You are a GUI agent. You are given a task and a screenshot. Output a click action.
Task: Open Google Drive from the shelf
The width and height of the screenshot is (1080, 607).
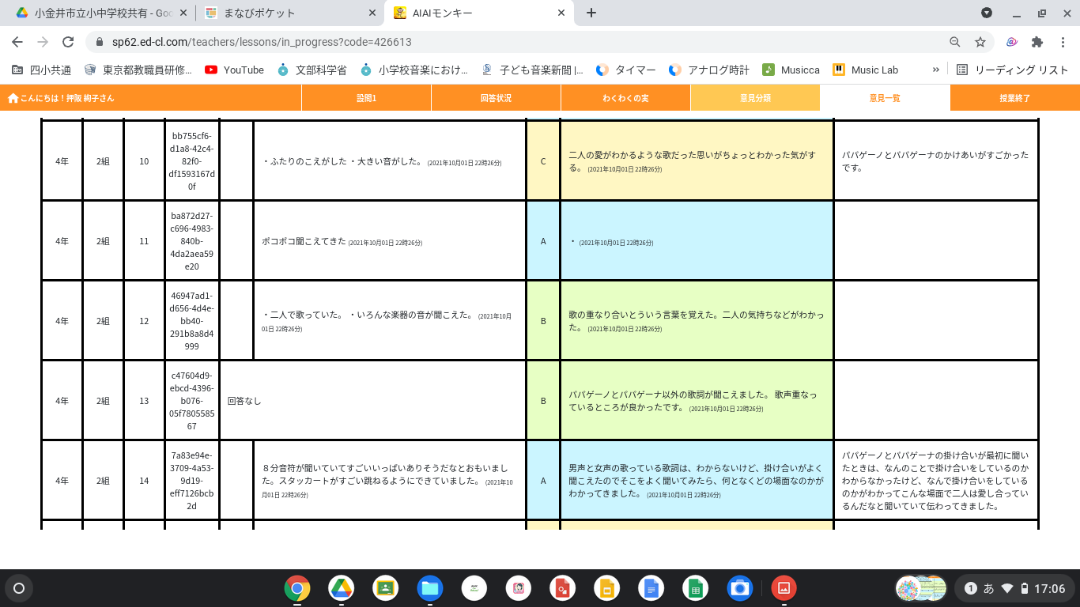pyautogui.click(x=341, y=588)
